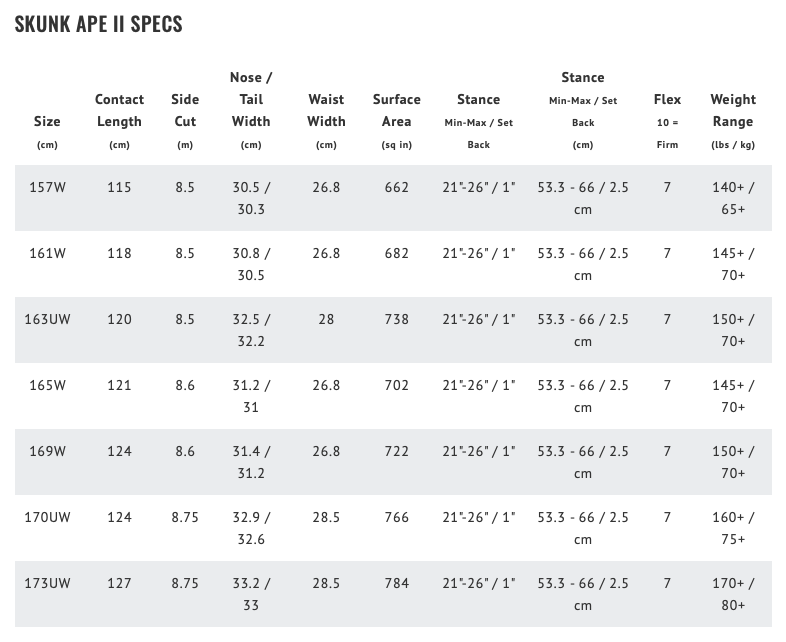Select the Weight Range column header
This screenshot has height=642, width=786.
733,110
